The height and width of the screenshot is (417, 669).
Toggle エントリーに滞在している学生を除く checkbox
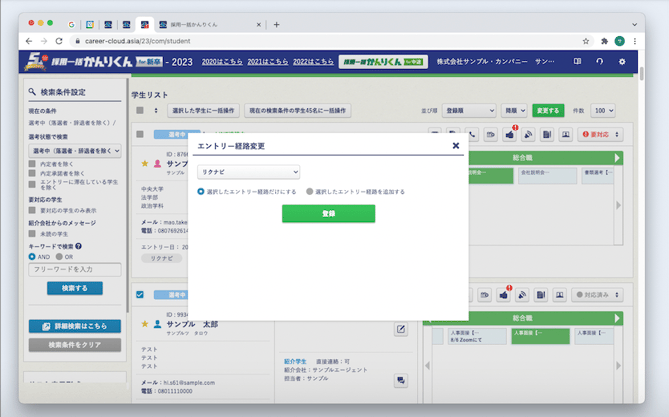[x=32, y=184]
